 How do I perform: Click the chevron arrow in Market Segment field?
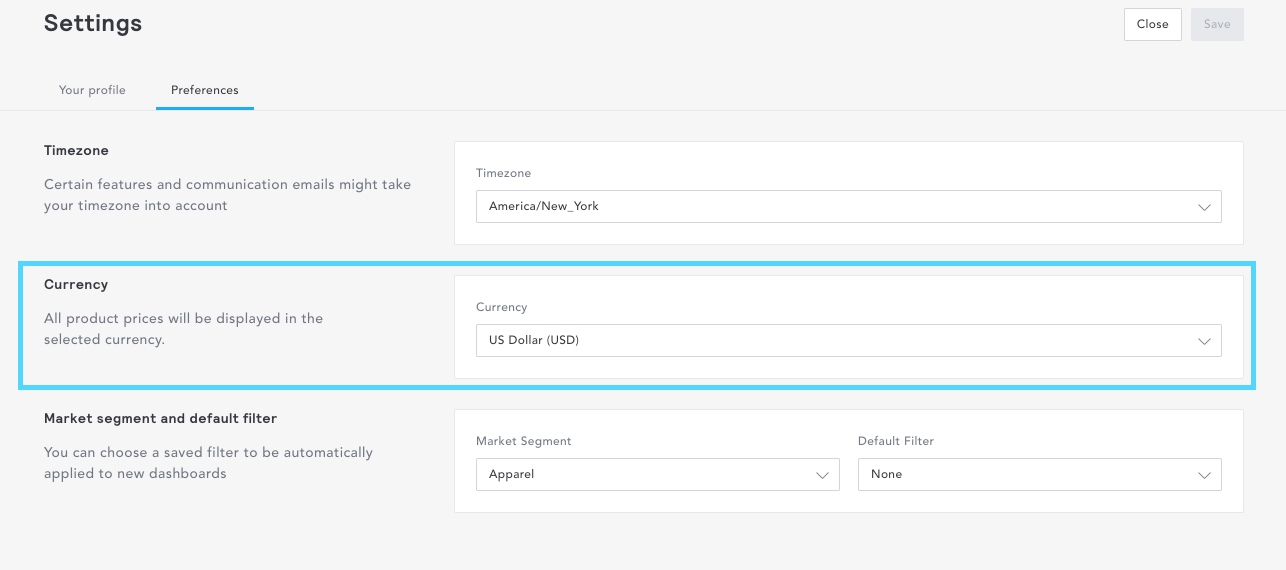(x=822, y=475)
